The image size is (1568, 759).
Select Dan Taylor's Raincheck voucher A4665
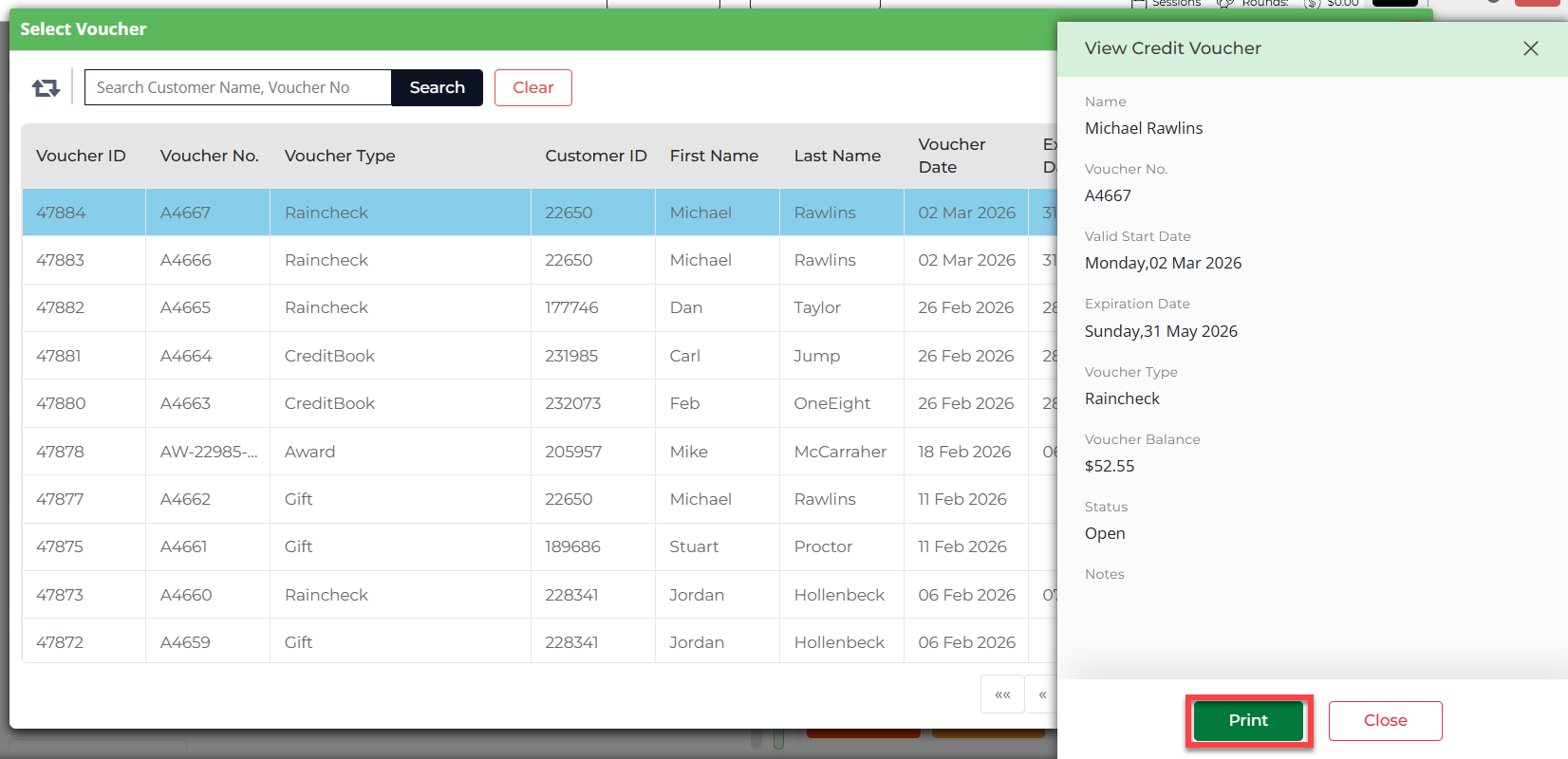(186, 307)
